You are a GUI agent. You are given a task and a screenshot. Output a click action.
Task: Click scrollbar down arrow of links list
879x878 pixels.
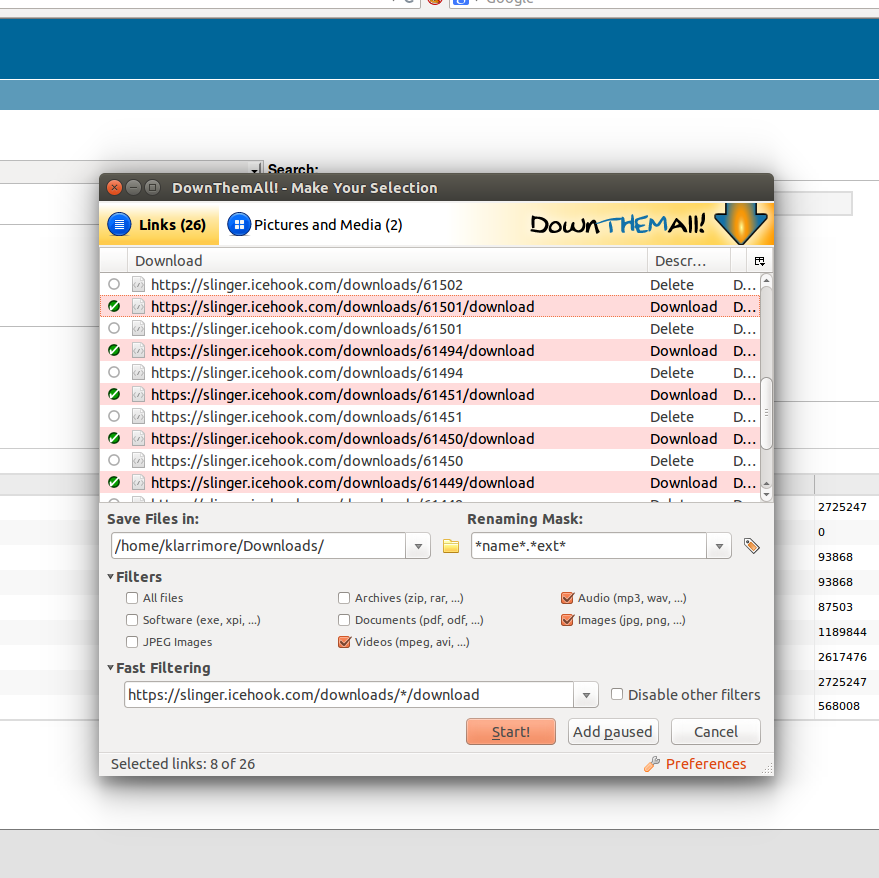click(766, 495)
